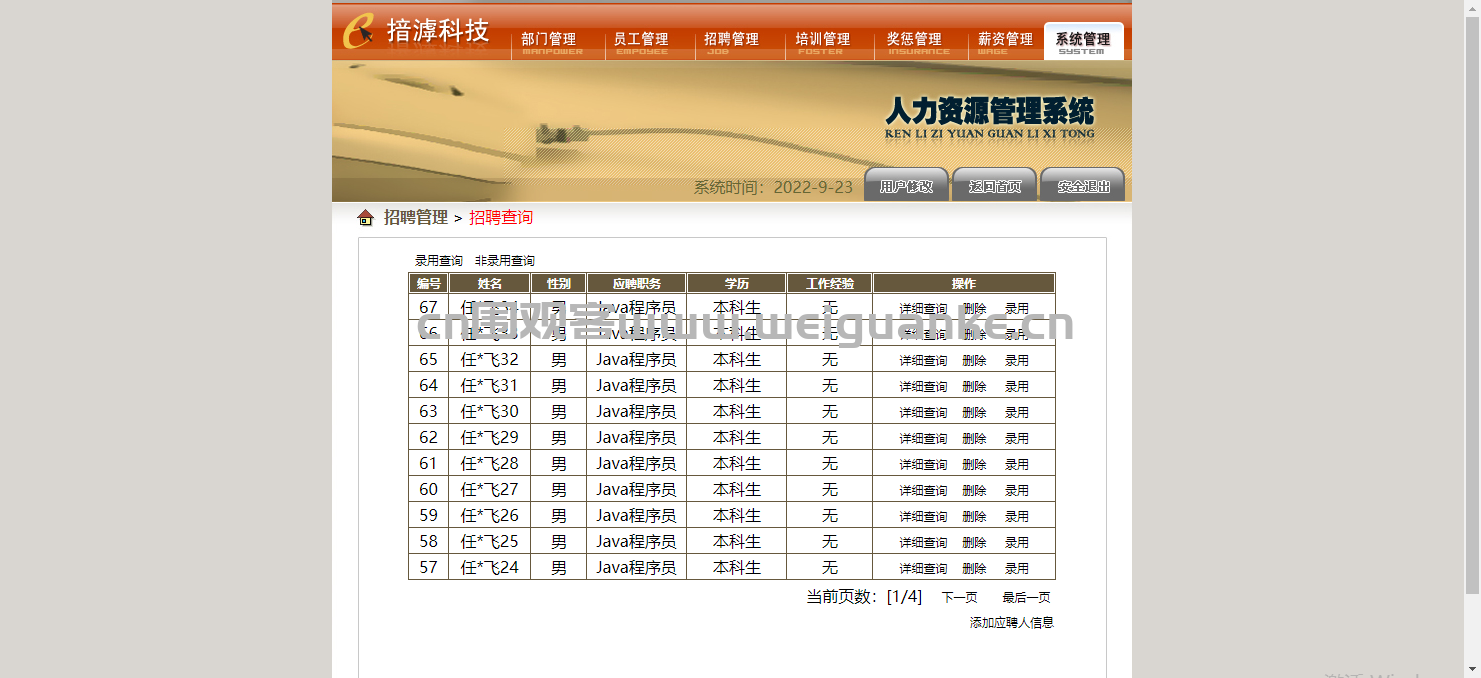
Task: Open the 非录用查询 link
Action: click(505, 260)
